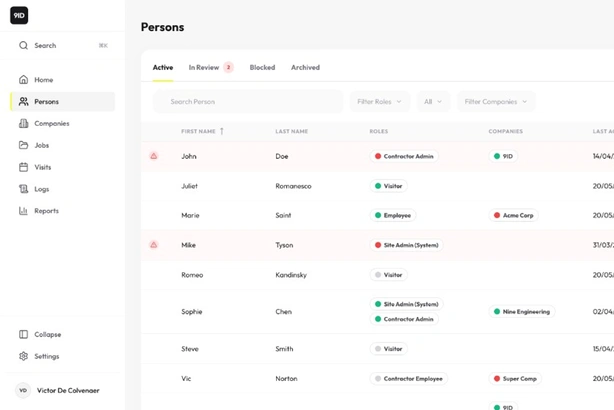Viewport: 614px width, 410px height.
Task: Open the Filter Companies dropdown
Action: tap(496, 102)
